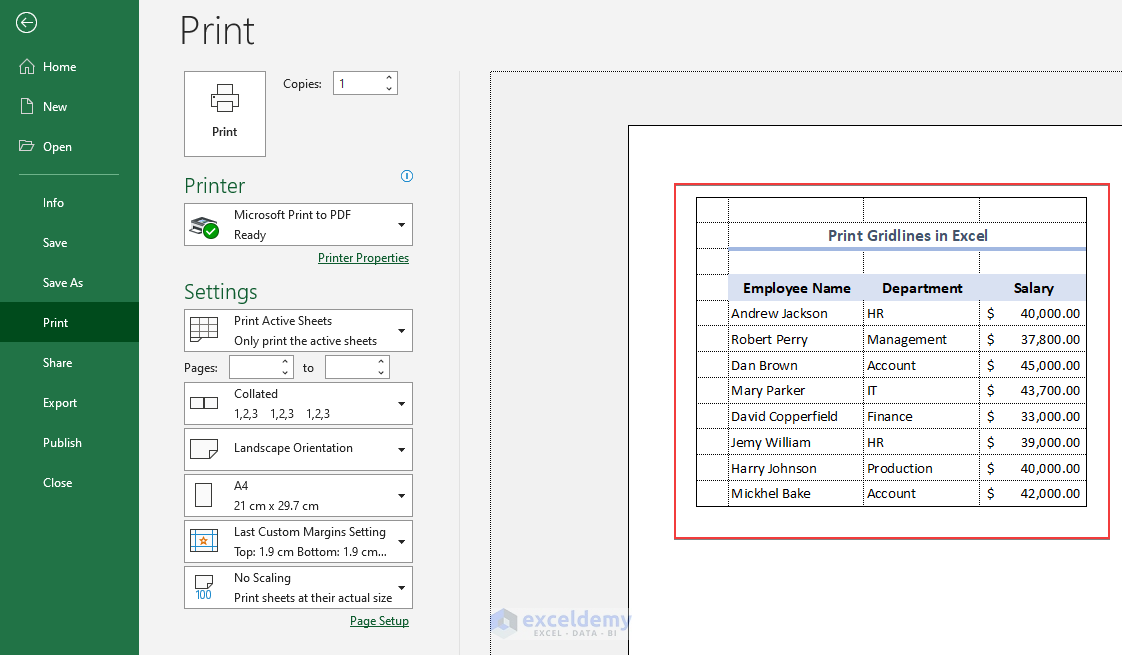Click the custom margins star icon
The width and height of the screenshot is (1122, 655).
click(x=204, y=541)
